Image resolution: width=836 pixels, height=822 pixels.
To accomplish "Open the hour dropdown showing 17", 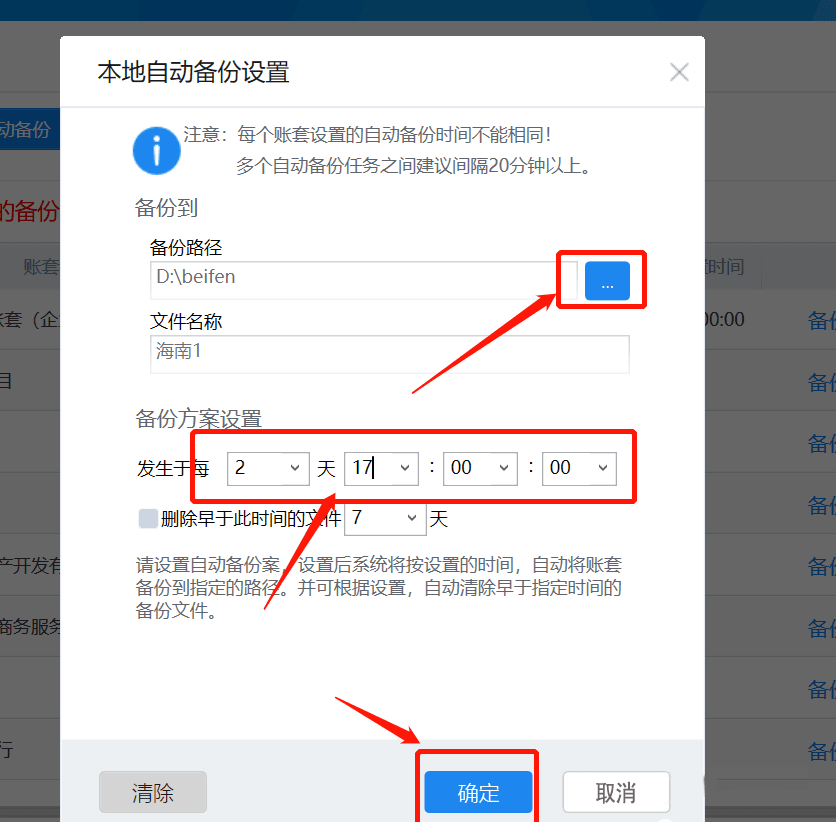I will click(x=404, y=467).
